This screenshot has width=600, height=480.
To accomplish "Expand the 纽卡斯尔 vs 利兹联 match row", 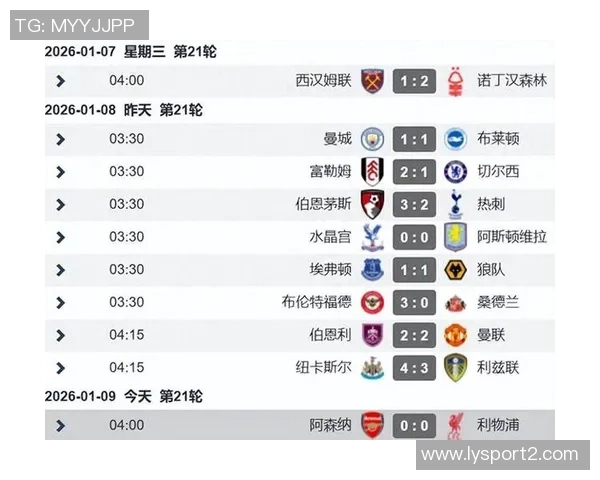I will click(x=61, y=368).
